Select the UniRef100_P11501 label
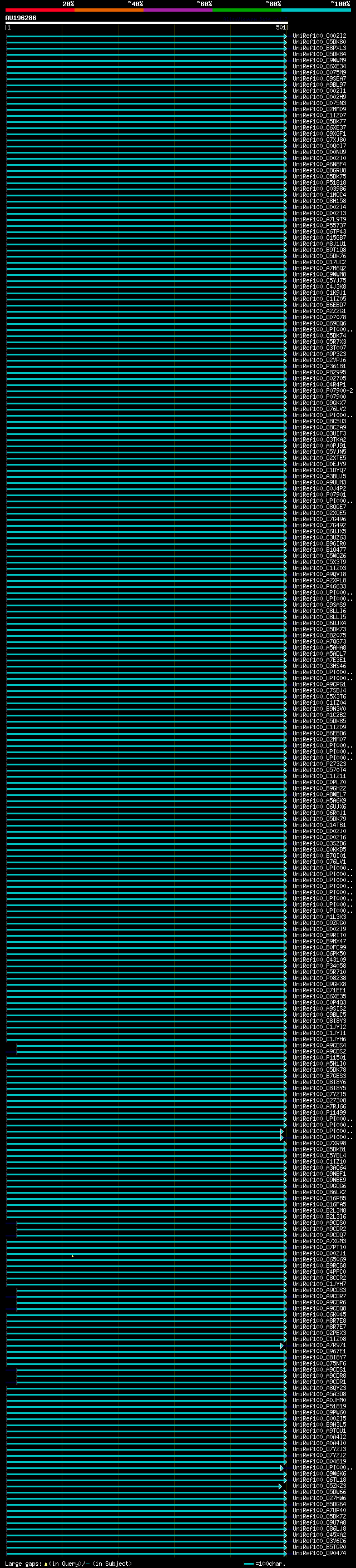The height and width of the screenshot is (1568, 356). click(319, 1058)
